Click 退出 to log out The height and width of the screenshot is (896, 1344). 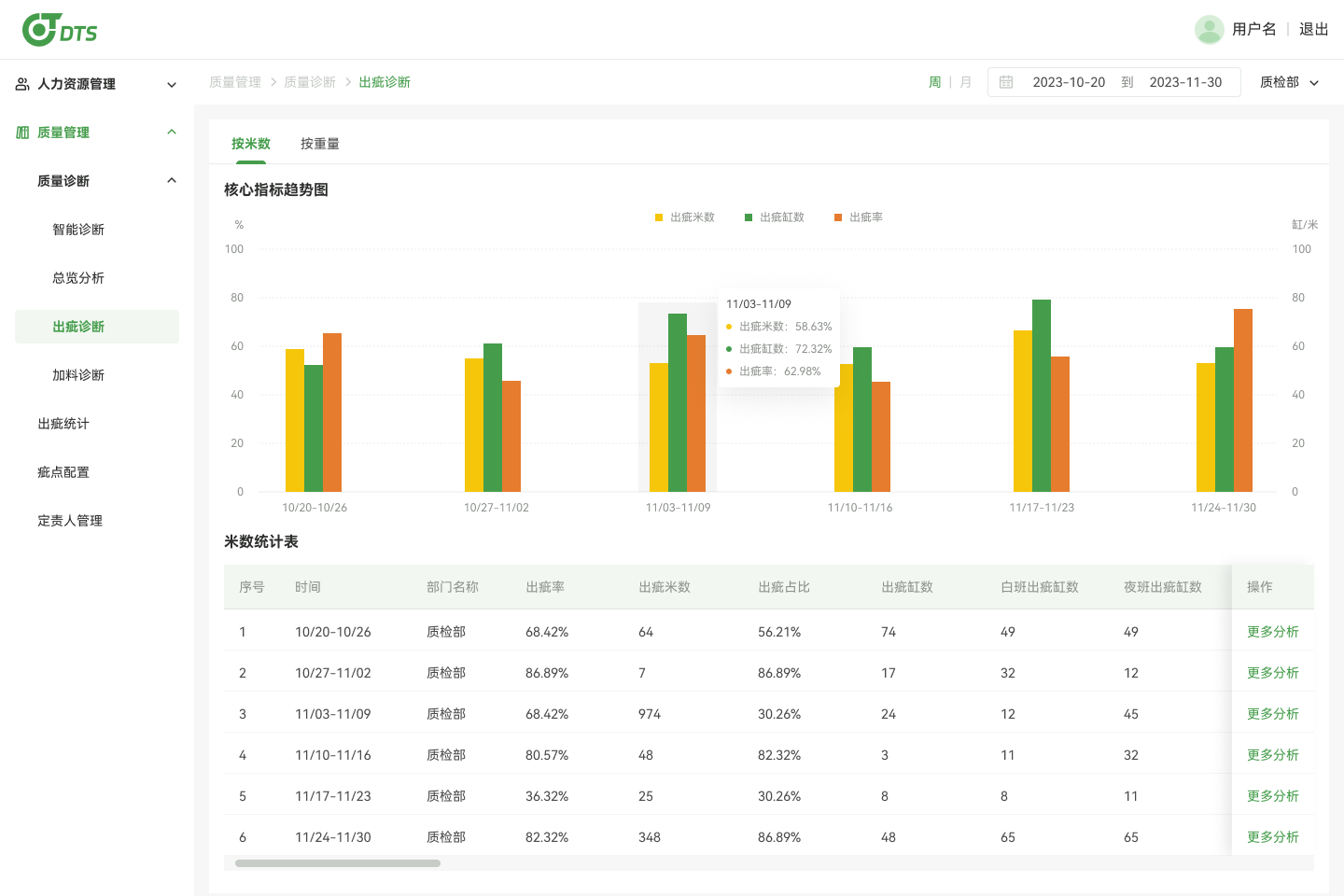coord(1314,29)
